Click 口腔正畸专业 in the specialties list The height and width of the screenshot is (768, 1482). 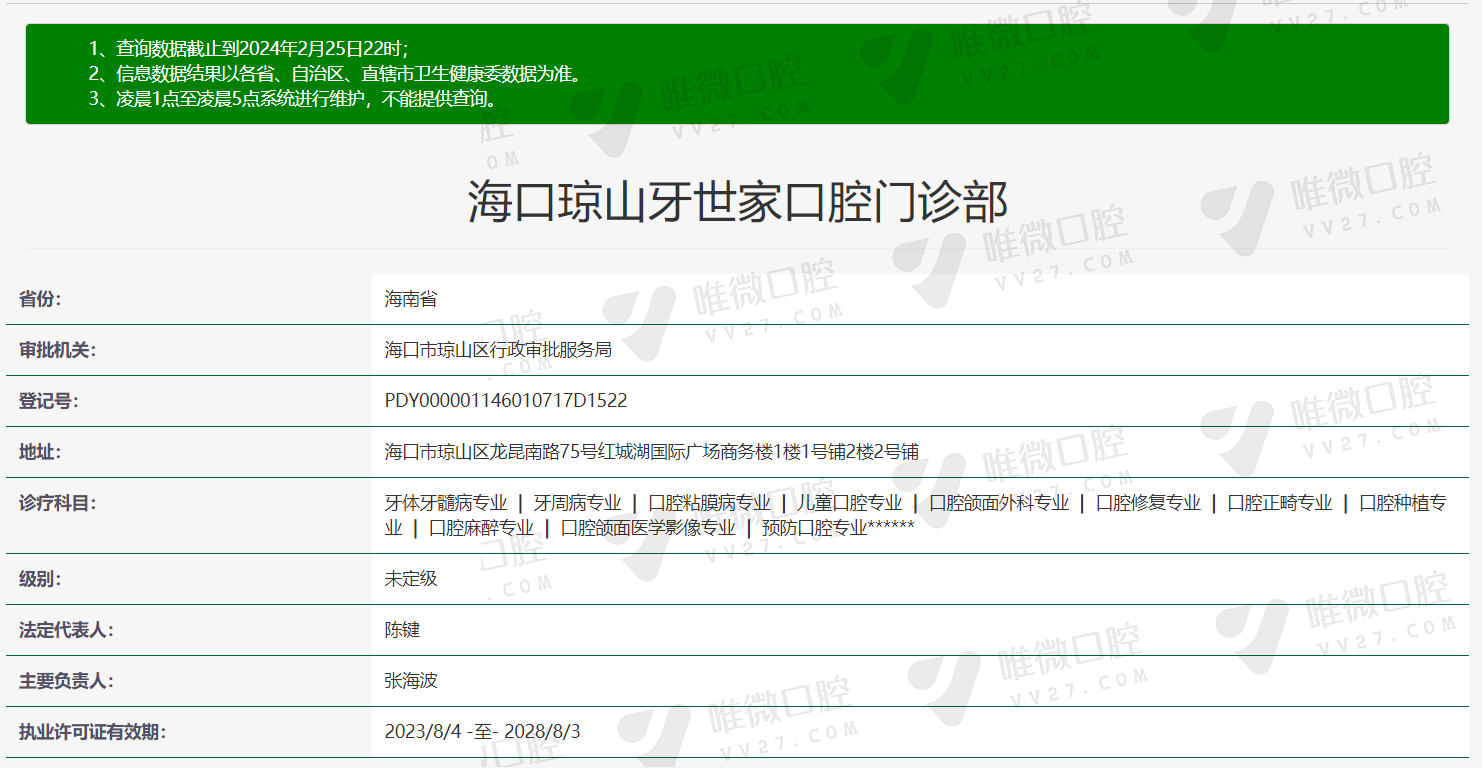[x=1280, y=503]
